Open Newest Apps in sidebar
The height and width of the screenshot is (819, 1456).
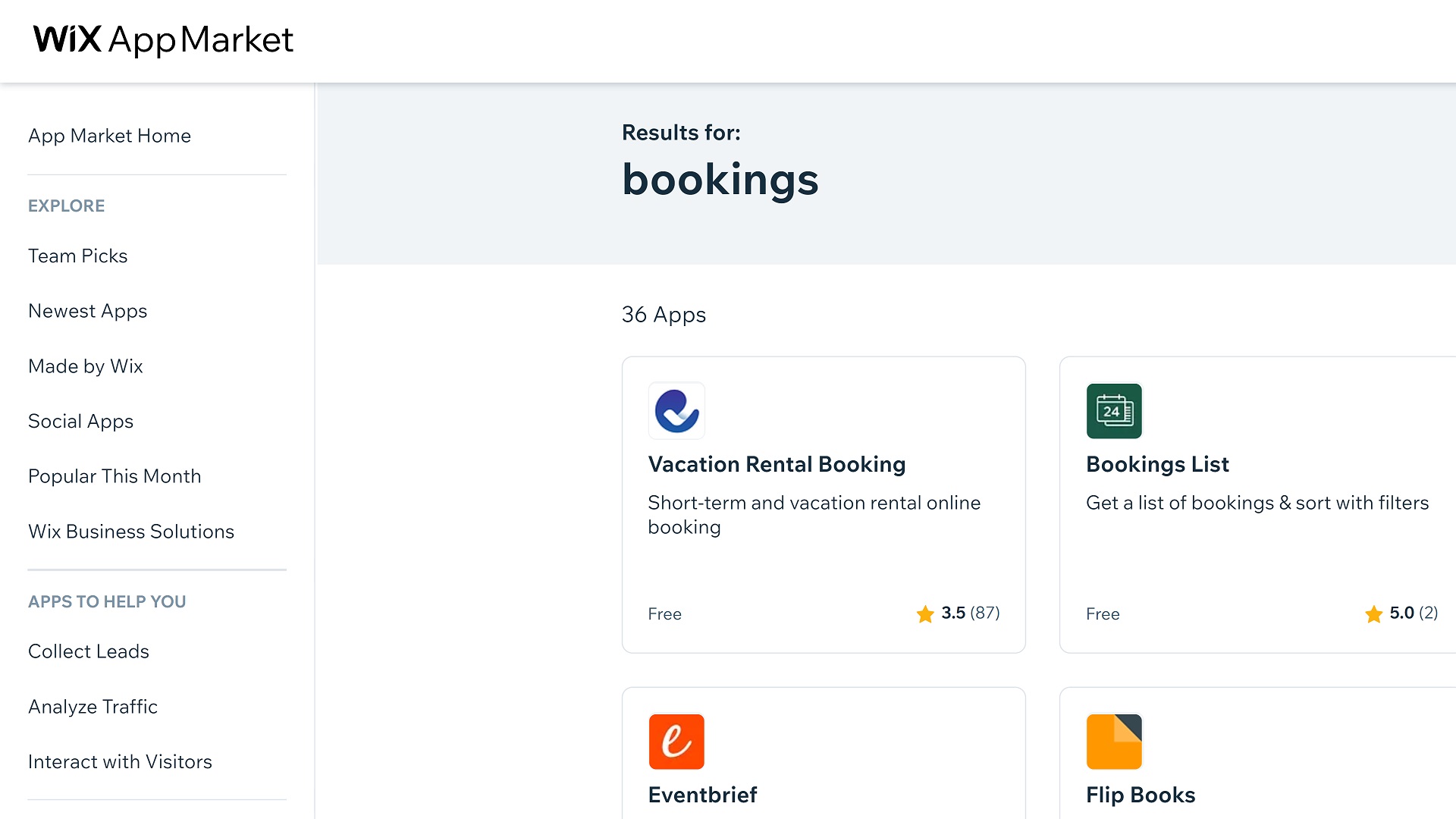coord(87,311)
